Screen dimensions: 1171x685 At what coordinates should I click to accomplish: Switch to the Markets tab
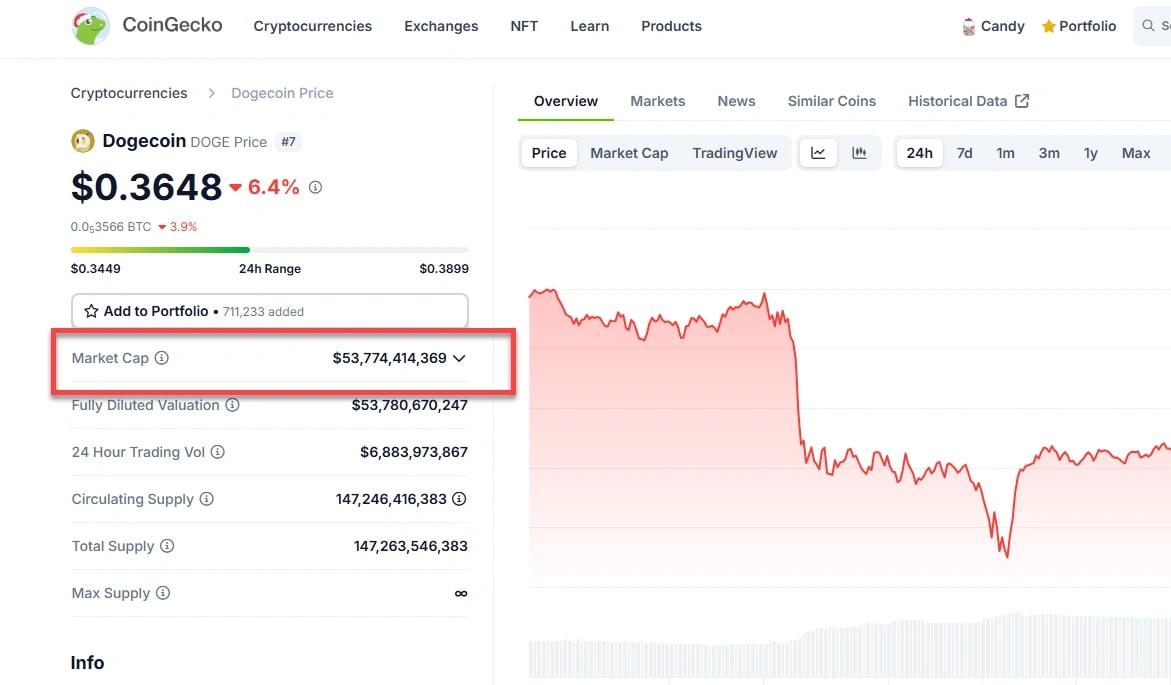(x=657, y=101)
